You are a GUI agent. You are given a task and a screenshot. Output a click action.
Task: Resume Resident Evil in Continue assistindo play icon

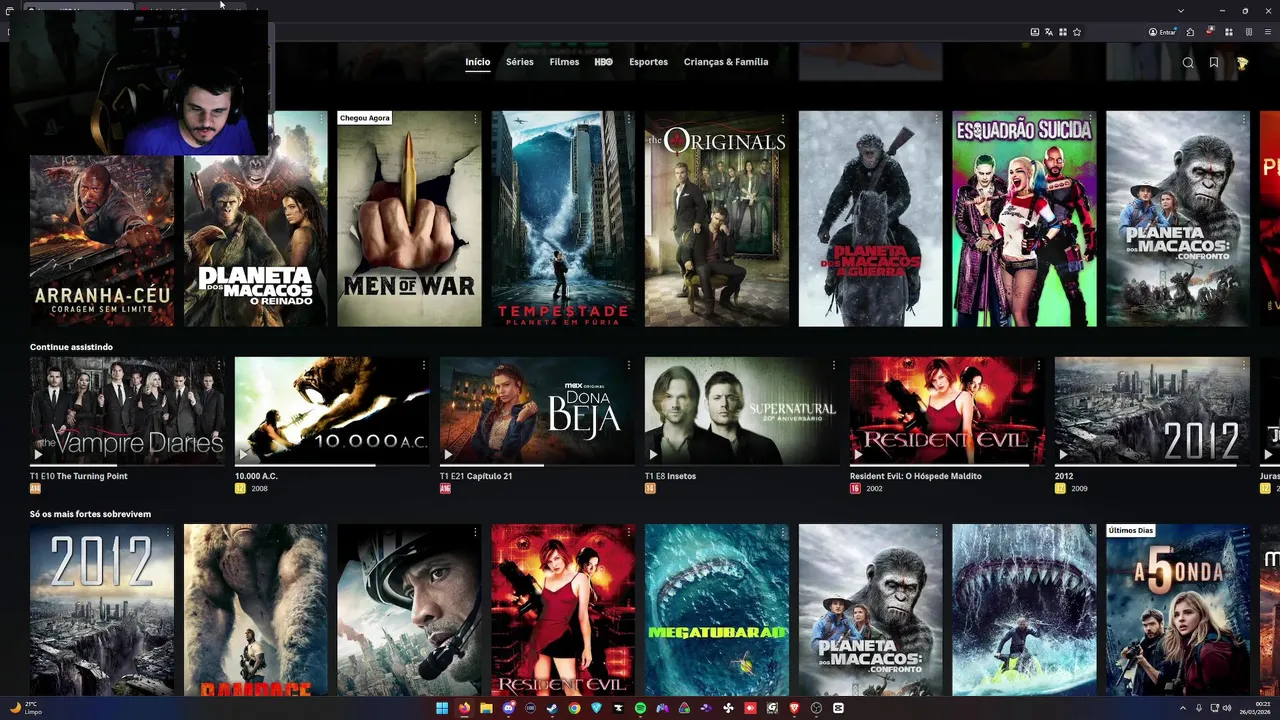(x=858, y=455)
